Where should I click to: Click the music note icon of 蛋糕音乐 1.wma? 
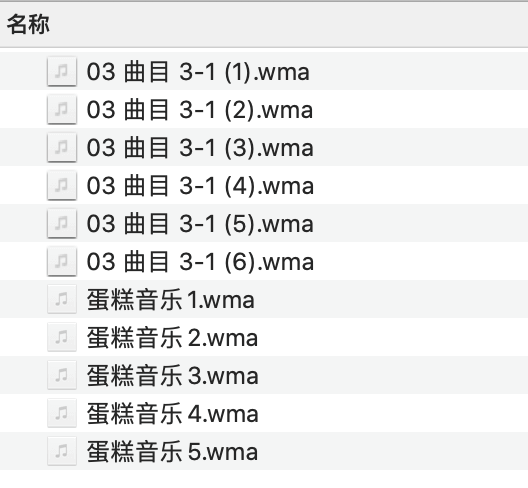[x=62, y=299]
